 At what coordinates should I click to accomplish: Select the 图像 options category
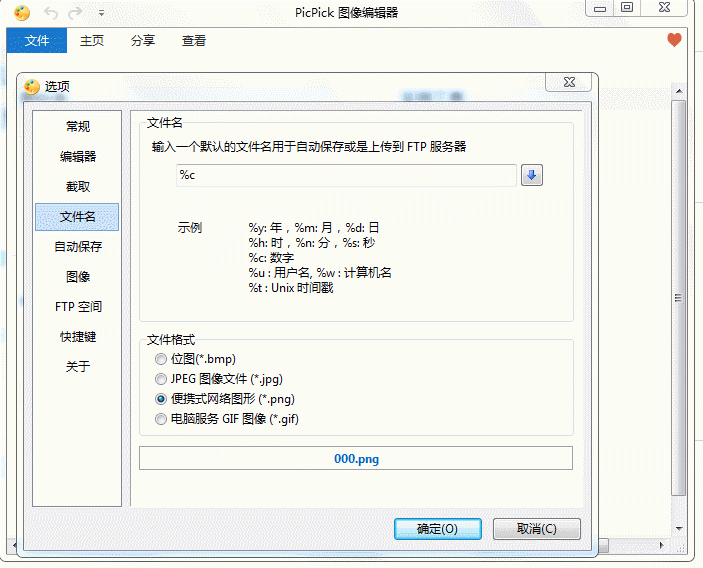tap(78, 277)
